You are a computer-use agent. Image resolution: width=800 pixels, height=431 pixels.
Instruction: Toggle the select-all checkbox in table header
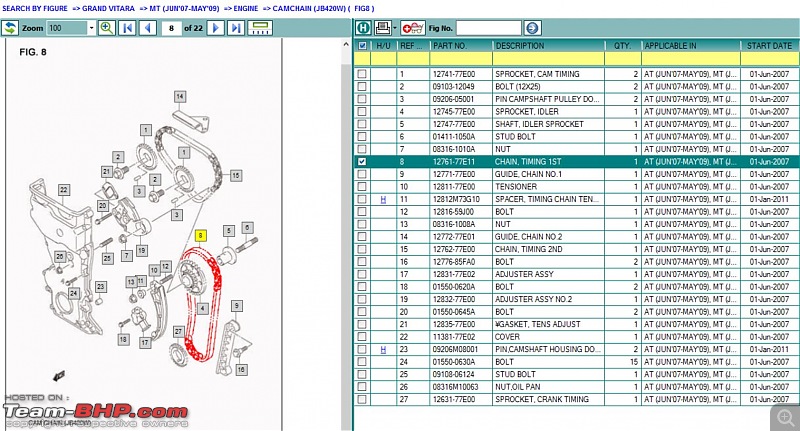point(362,45)
